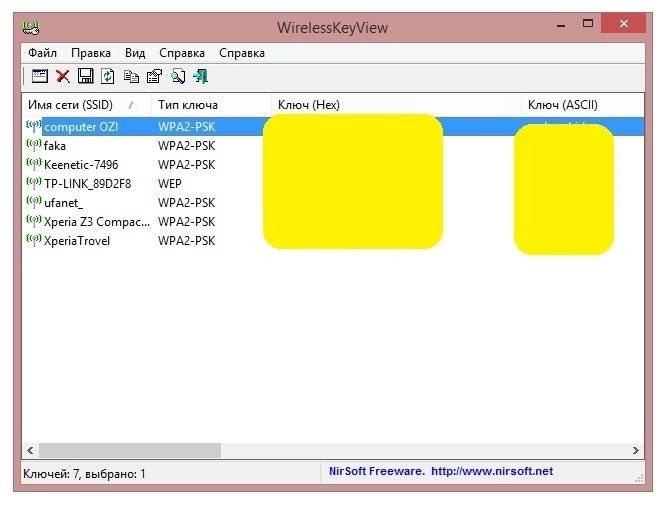Screen dimensions: 670x511
Task: Open the Find icon with magnifier
Action: [178, 76]
